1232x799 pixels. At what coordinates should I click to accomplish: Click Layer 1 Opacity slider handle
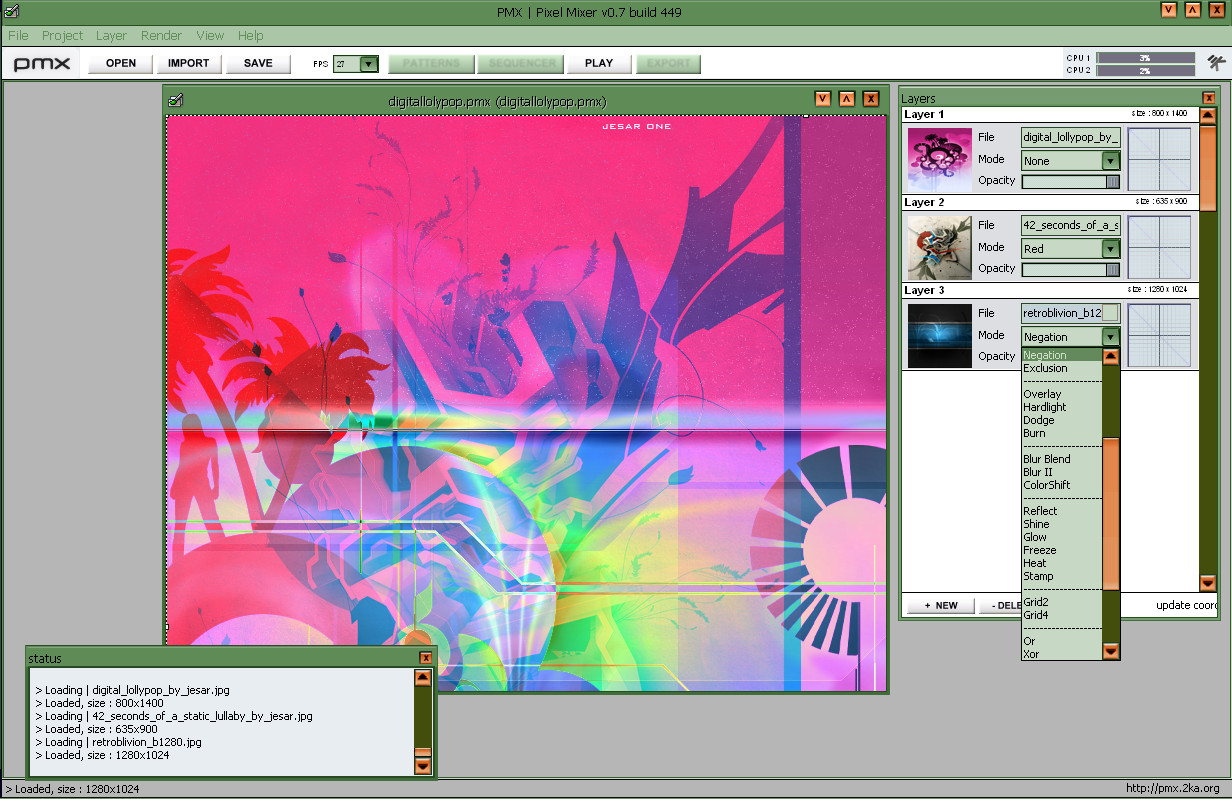pyautogui.click(x=1113, y=181)
